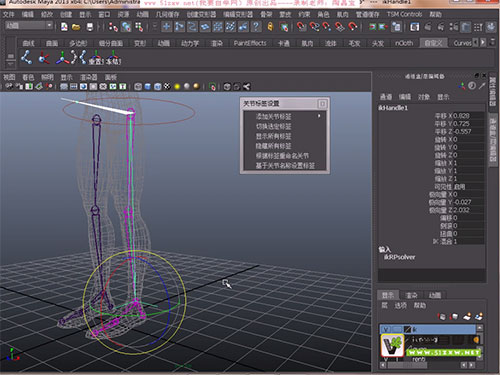Enable snap to points magnet
500x375 pixels.
327,27
